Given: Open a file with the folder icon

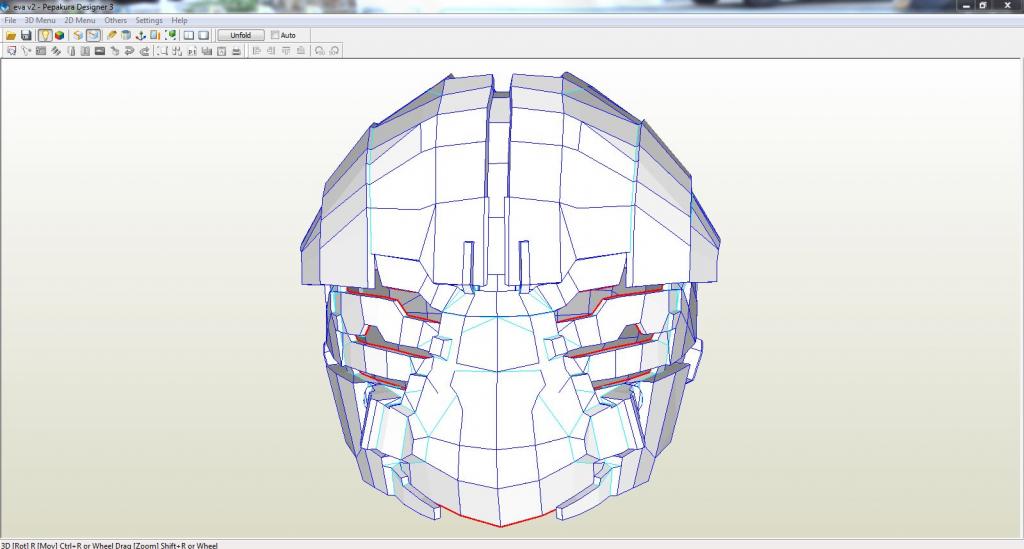Looking at the screenshot, I should tap(11, 35).
